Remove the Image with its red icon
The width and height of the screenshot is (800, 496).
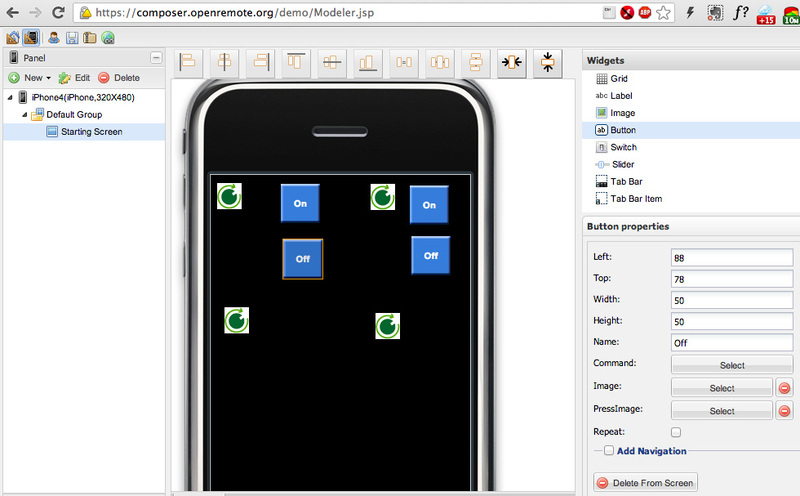[x=785, y=388]
